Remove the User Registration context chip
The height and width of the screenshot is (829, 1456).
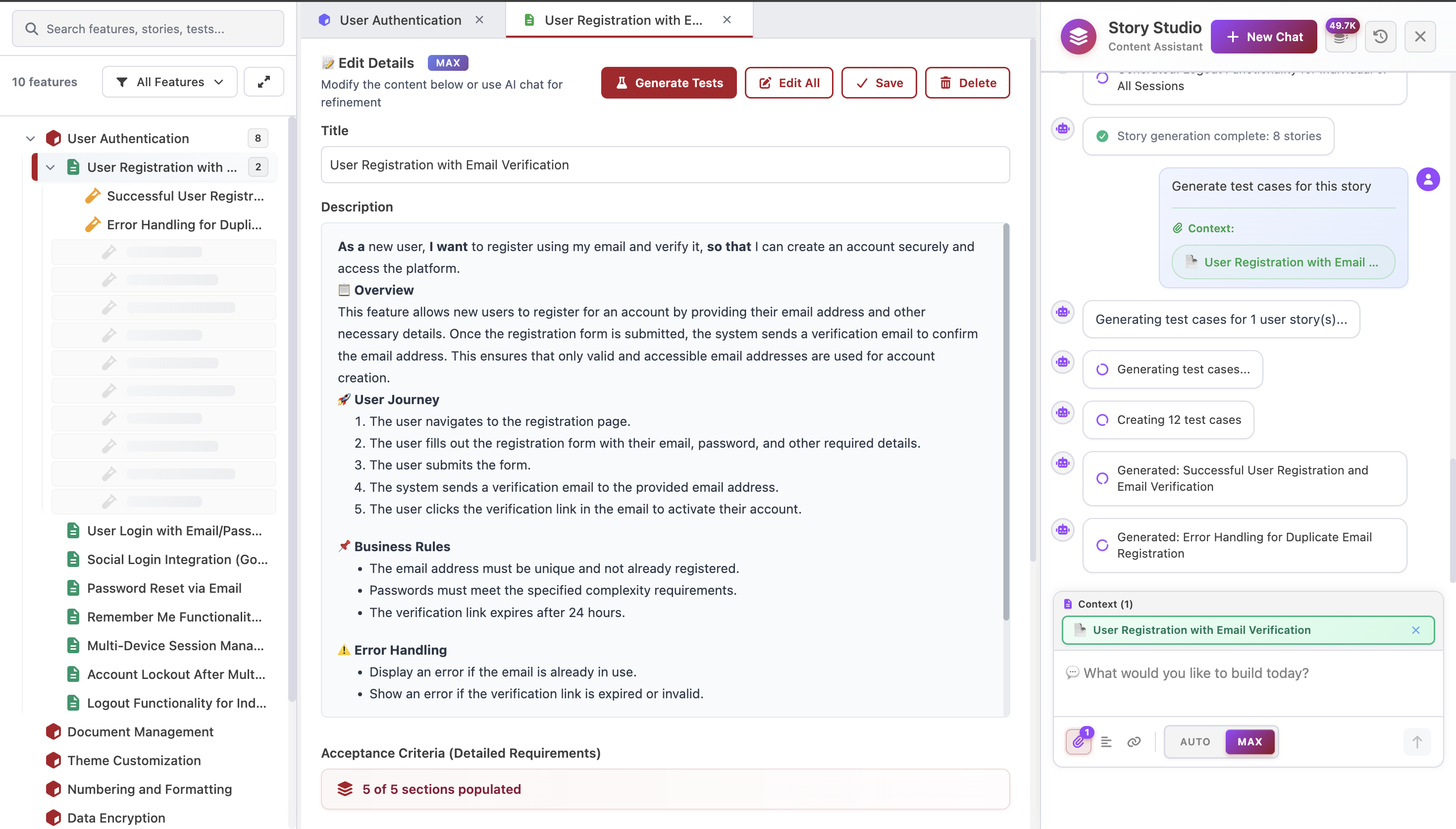pyautogui.click(x=1415, y=630)
